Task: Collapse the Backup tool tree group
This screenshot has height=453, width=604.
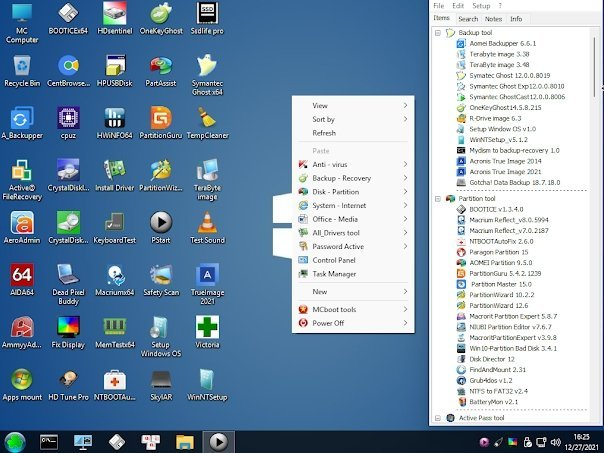Action: click(438, 33)
